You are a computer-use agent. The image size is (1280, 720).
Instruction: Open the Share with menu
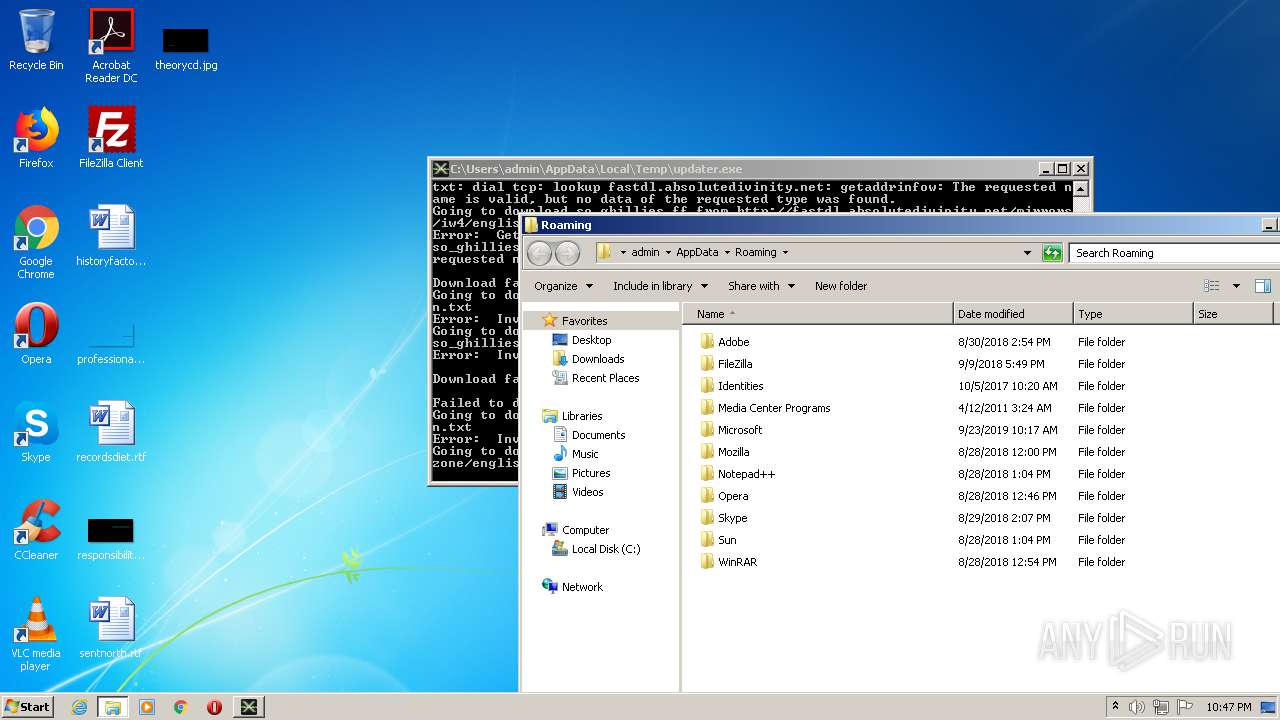tap(761, 286)
